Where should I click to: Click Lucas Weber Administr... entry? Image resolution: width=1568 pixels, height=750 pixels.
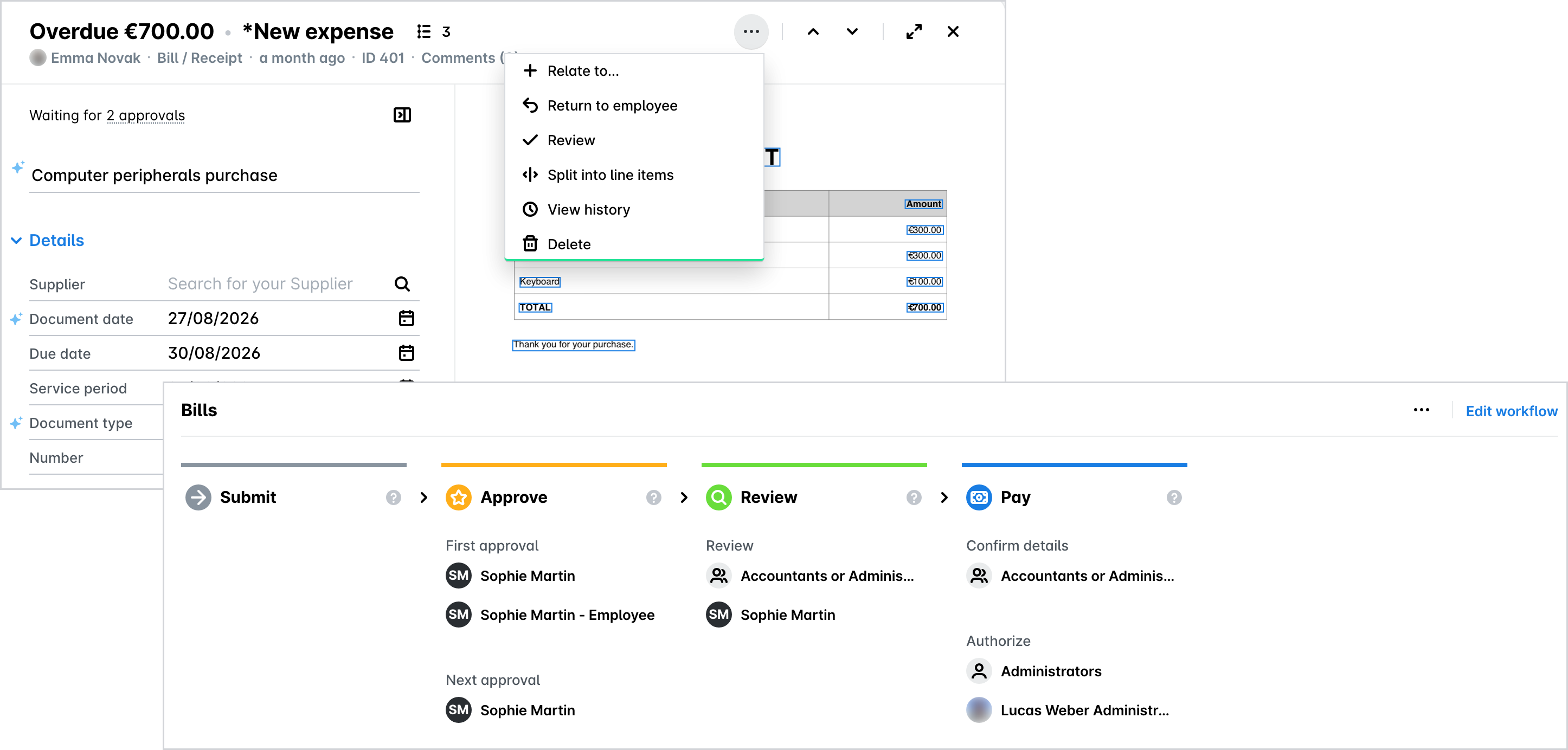click(1085, 710)
